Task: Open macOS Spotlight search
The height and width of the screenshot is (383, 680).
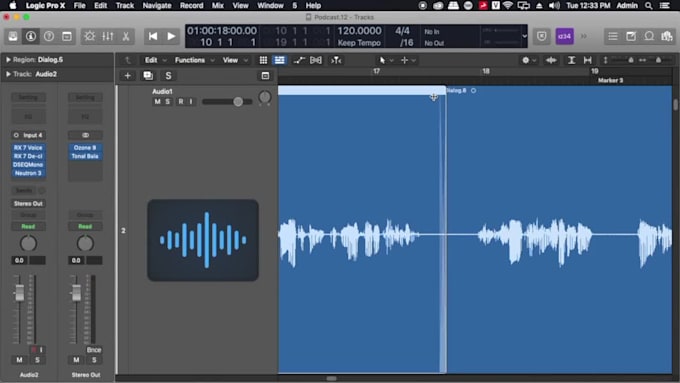Action: point(648,6)
